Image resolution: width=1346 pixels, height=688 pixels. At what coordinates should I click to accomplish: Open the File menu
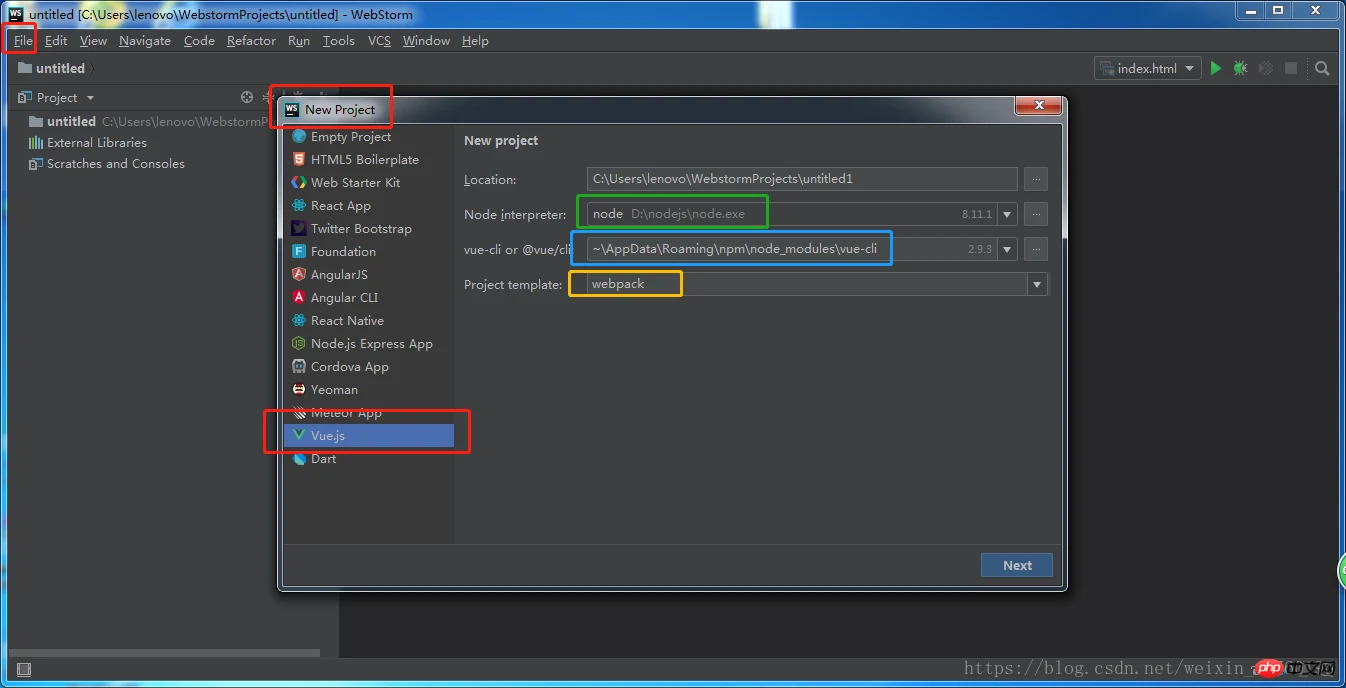[x=23, y=41]
